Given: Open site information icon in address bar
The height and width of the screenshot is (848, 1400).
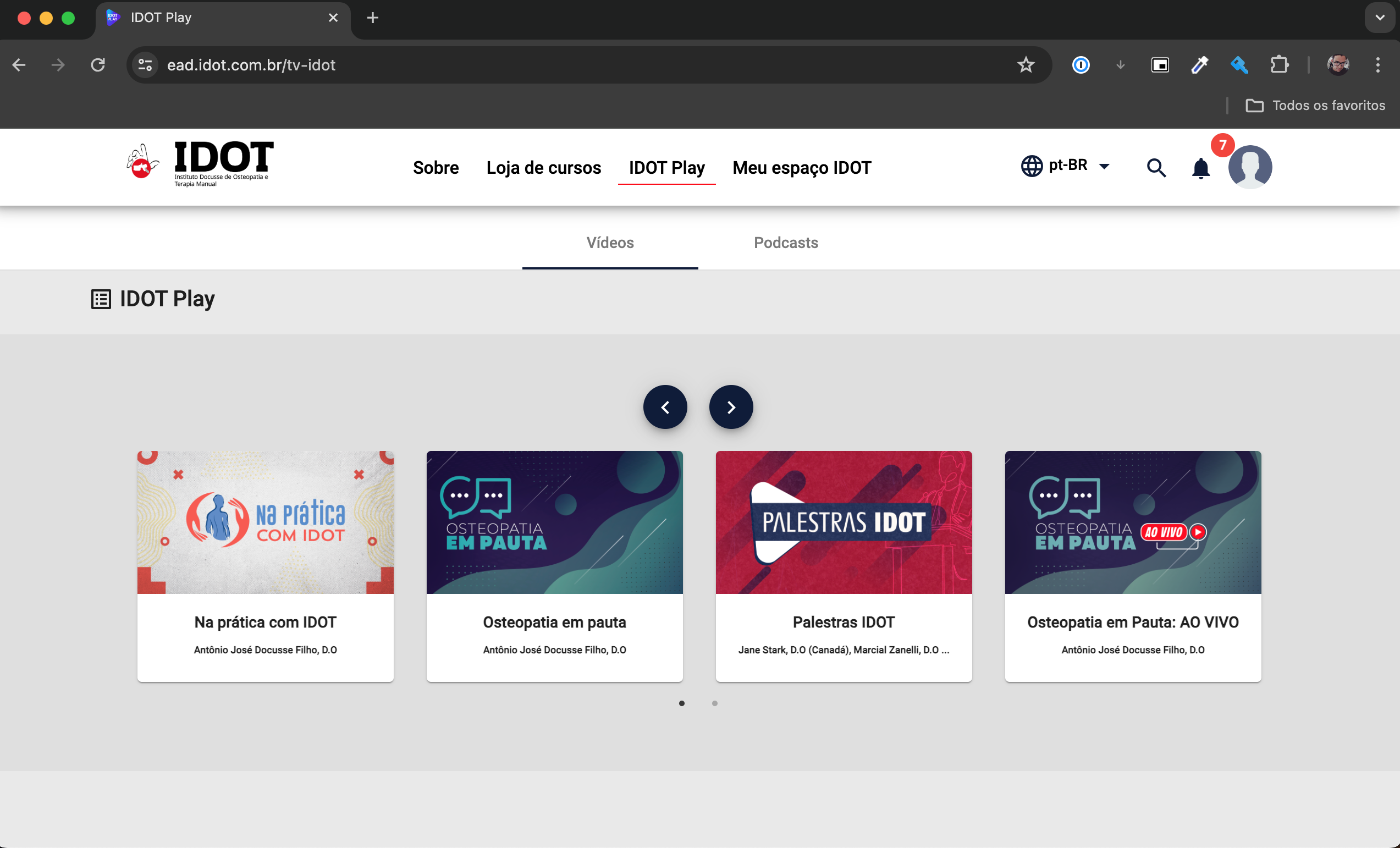Looking at the screenshot, I should (x=146, y=65).
